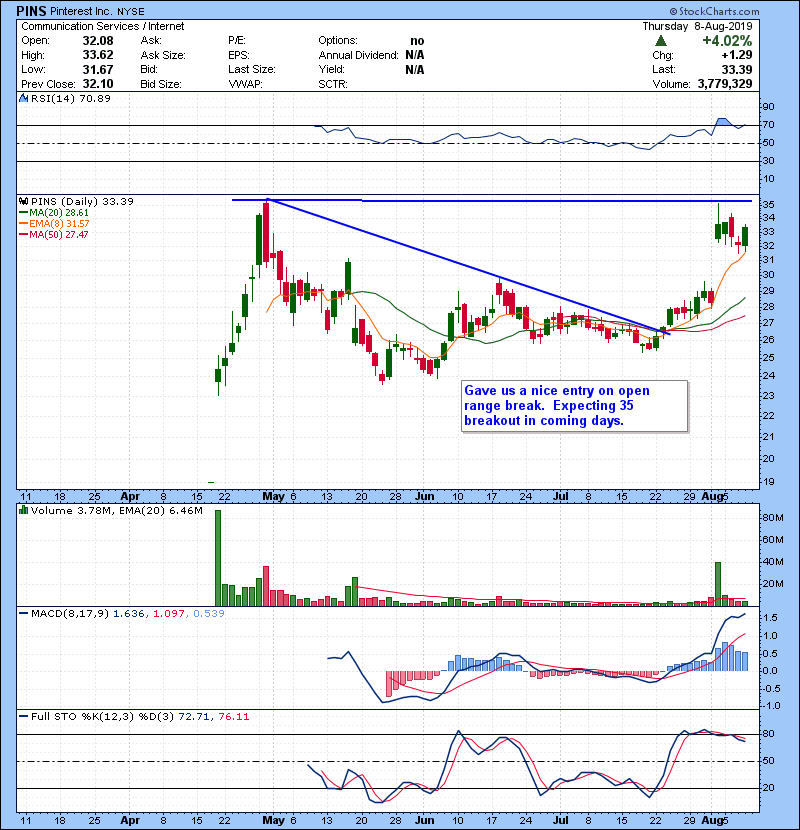The height and width of the screenshot is (830, 800).
Task: Click the Last price 33.39 in header
Action: tap(736, 69)
